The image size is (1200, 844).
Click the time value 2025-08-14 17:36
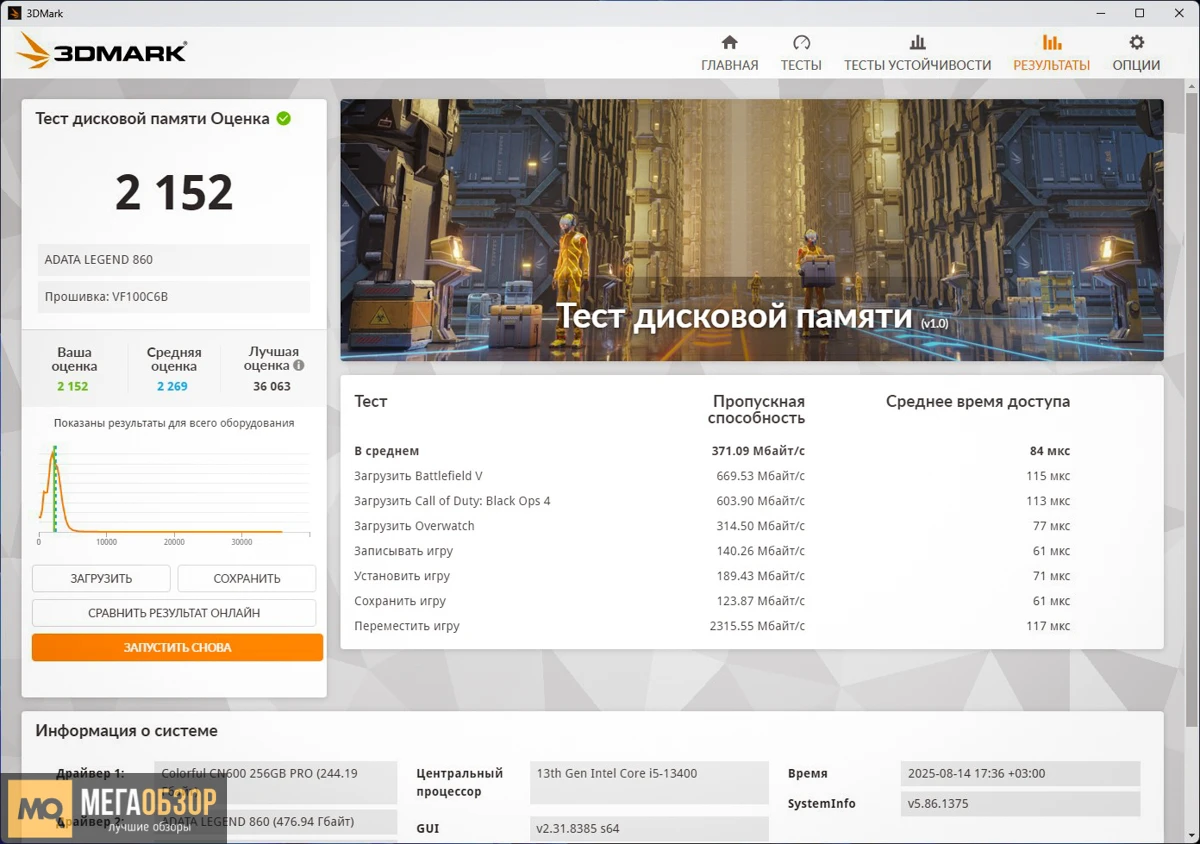(1020, 774)
